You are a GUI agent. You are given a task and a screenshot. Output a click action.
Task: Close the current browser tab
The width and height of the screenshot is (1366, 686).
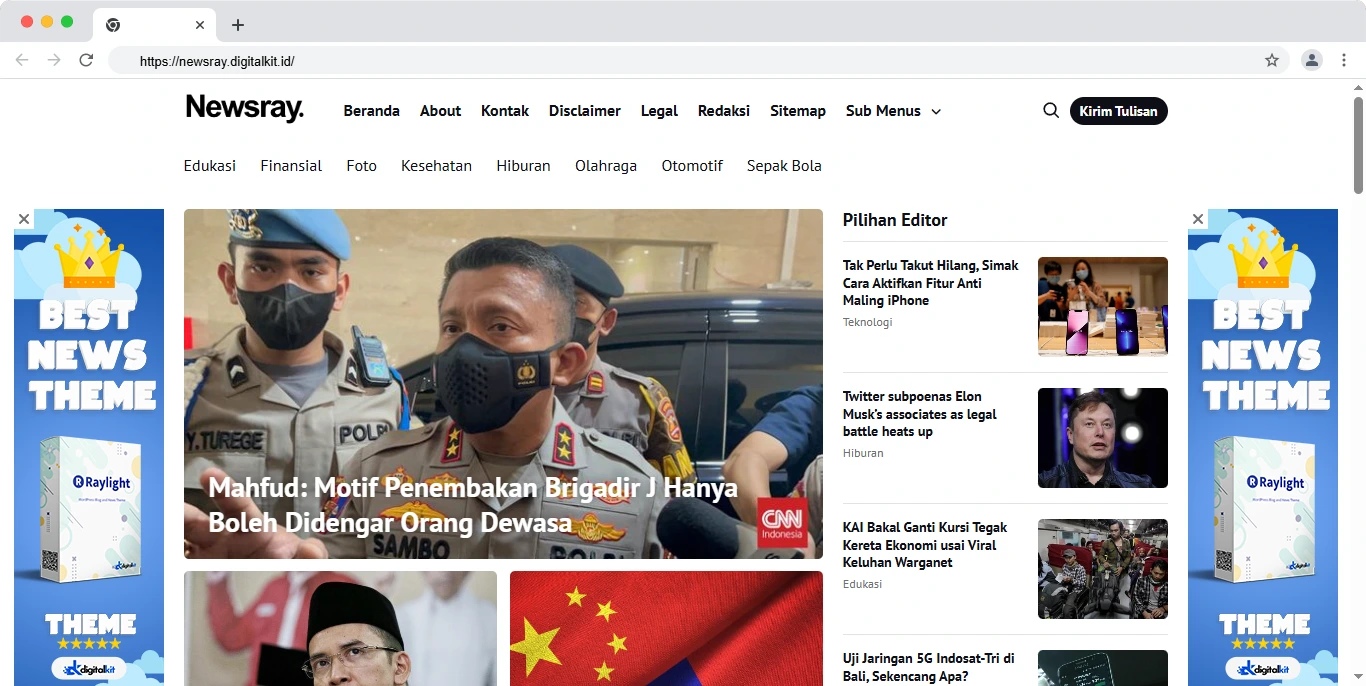click(x=200, y=25)
